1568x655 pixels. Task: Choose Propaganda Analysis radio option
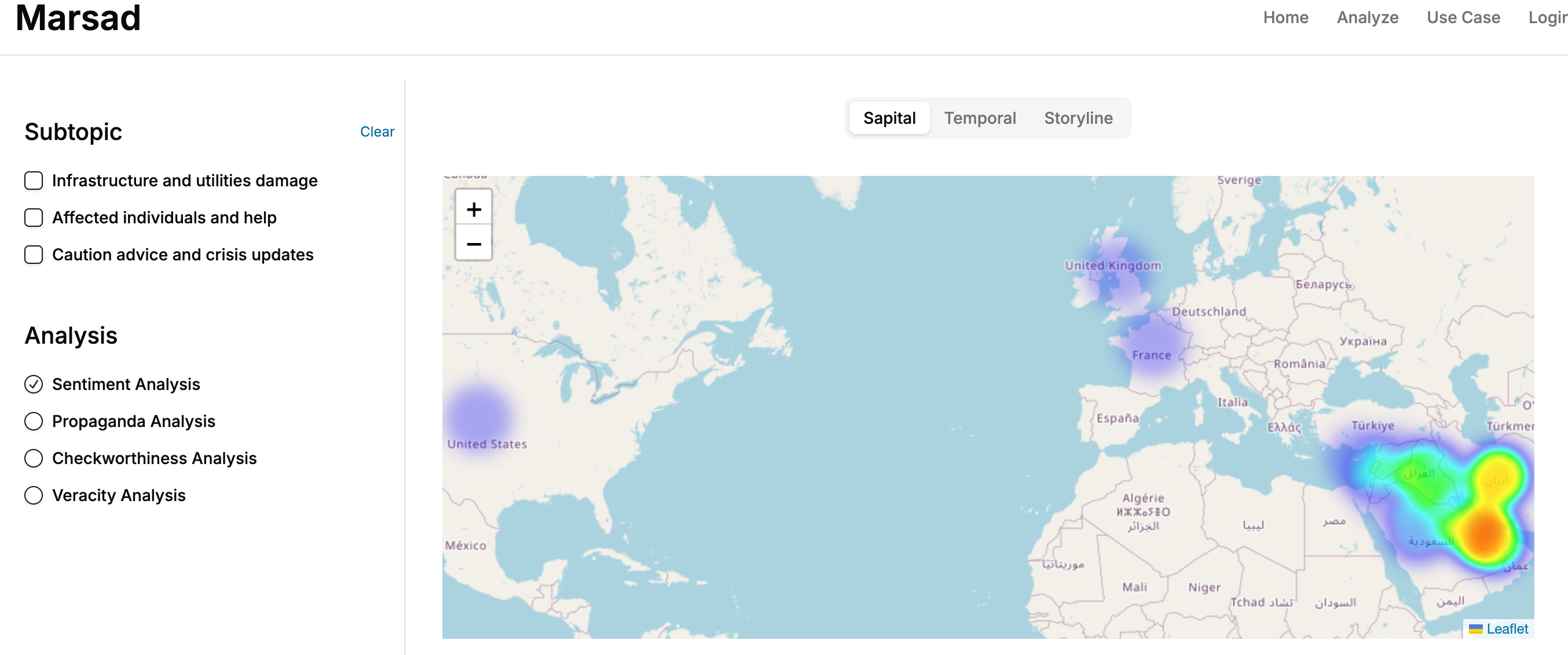click(x=34, y=421)
